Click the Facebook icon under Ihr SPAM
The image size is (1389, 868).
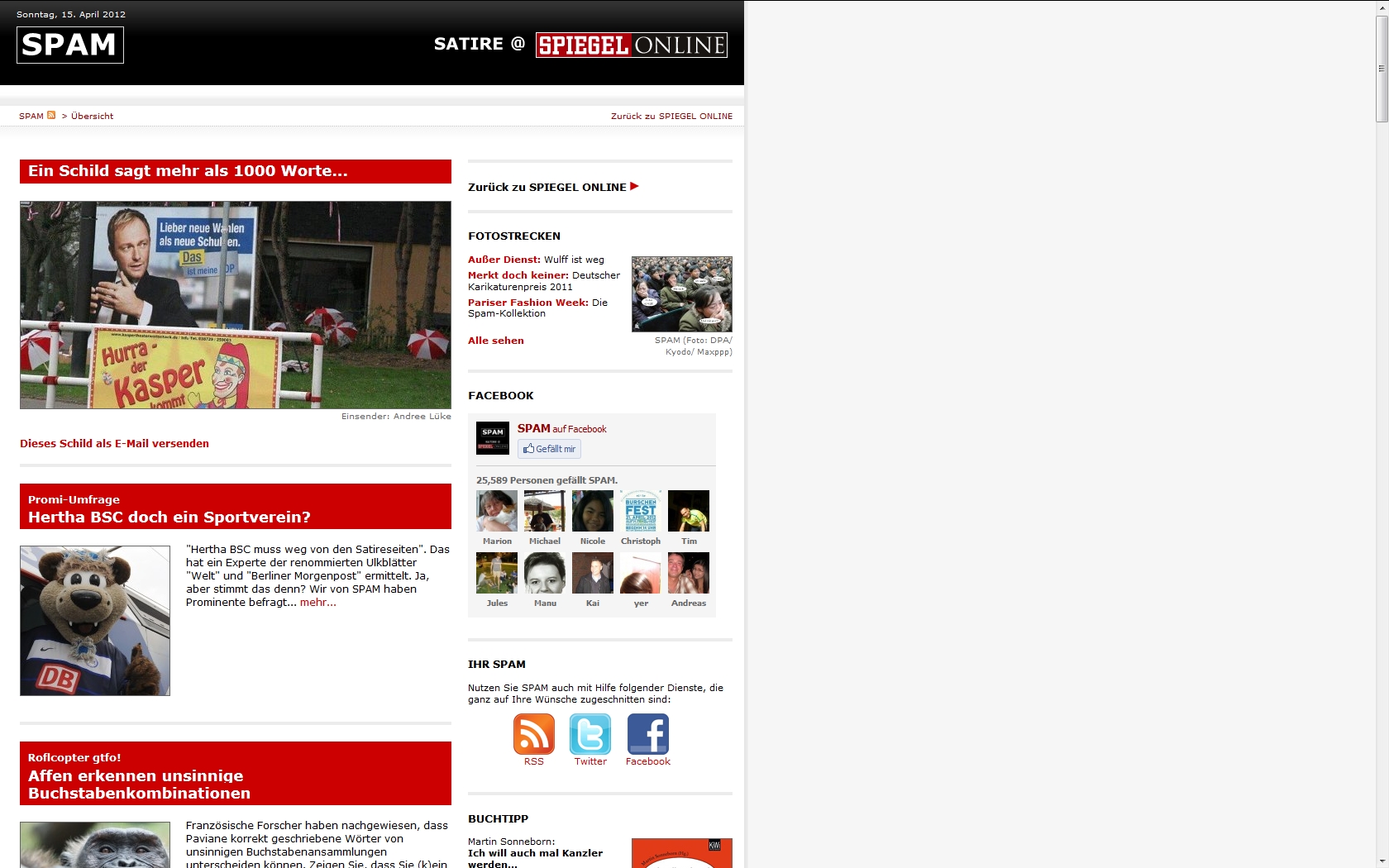(x=647, y=734)
